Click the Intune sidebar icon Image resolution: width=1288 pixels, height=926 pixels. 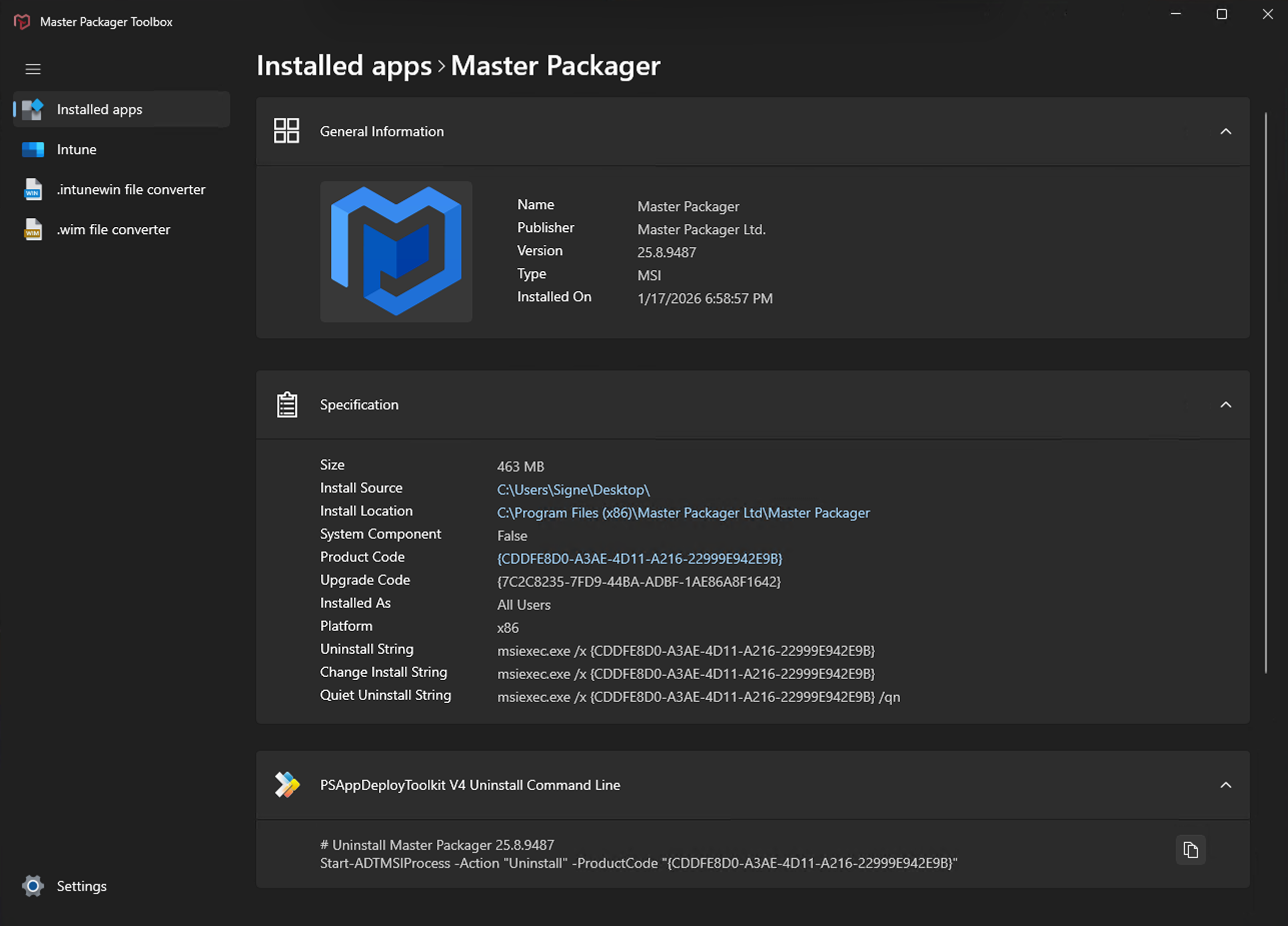click(x=33, y=149)
